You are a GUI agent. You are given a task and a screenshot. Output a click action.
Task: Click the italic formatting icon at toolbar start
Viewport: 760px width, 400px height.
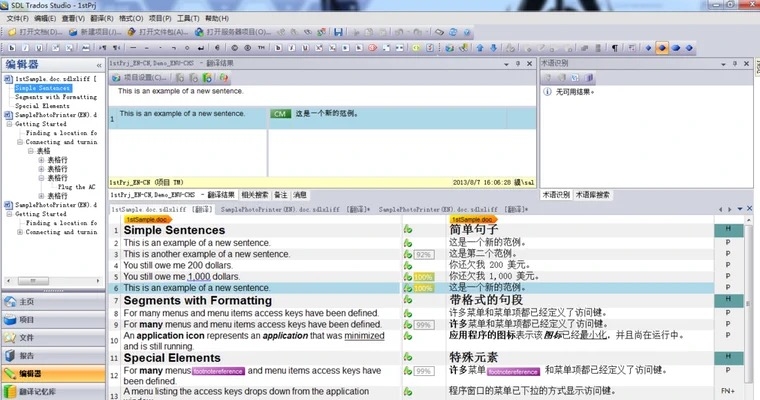point(25,48)
